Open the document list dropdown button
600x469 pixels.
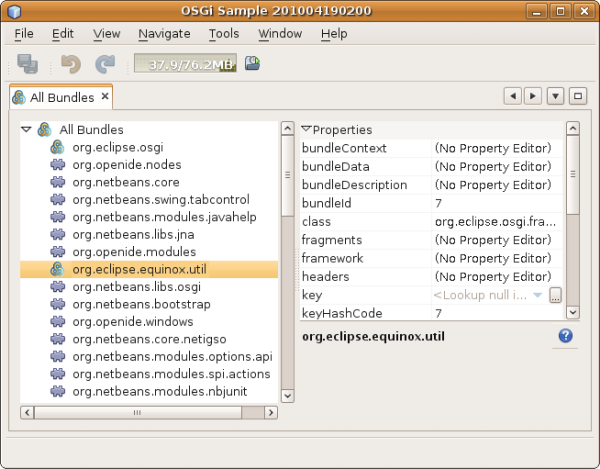(x=556, y=96)
